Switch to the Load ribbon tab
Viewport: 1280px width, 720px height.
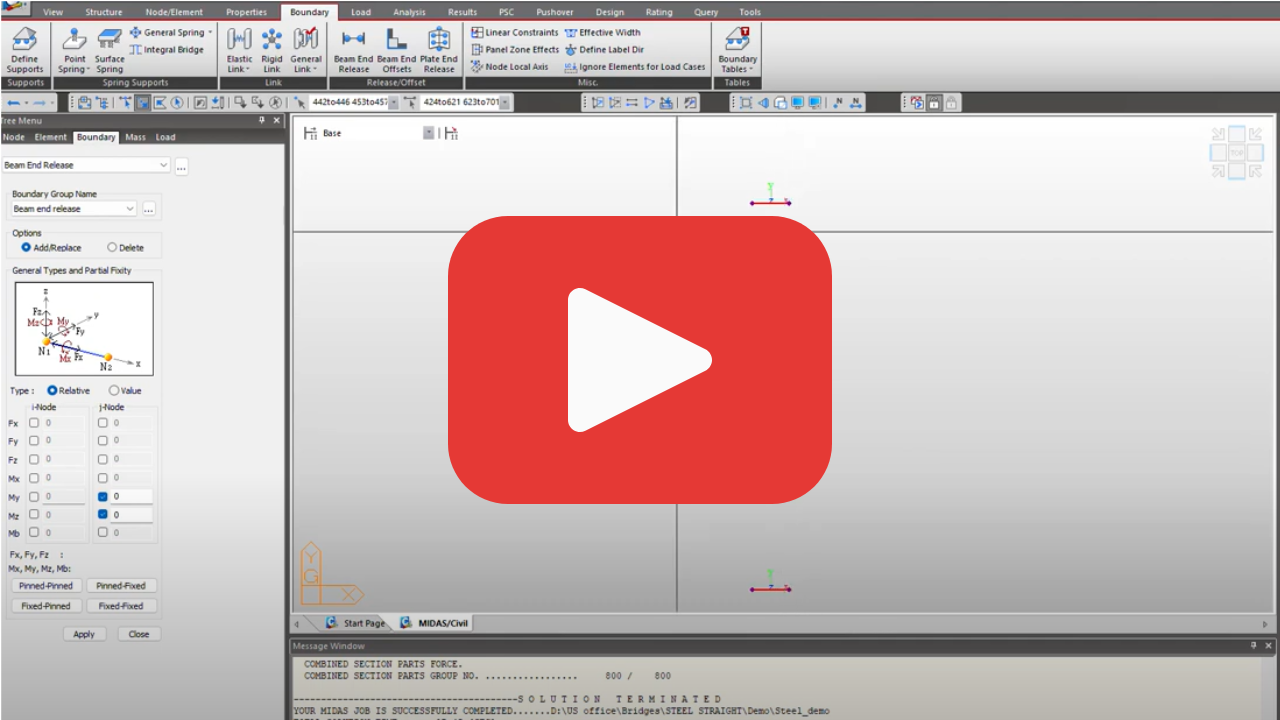point(361,12)
